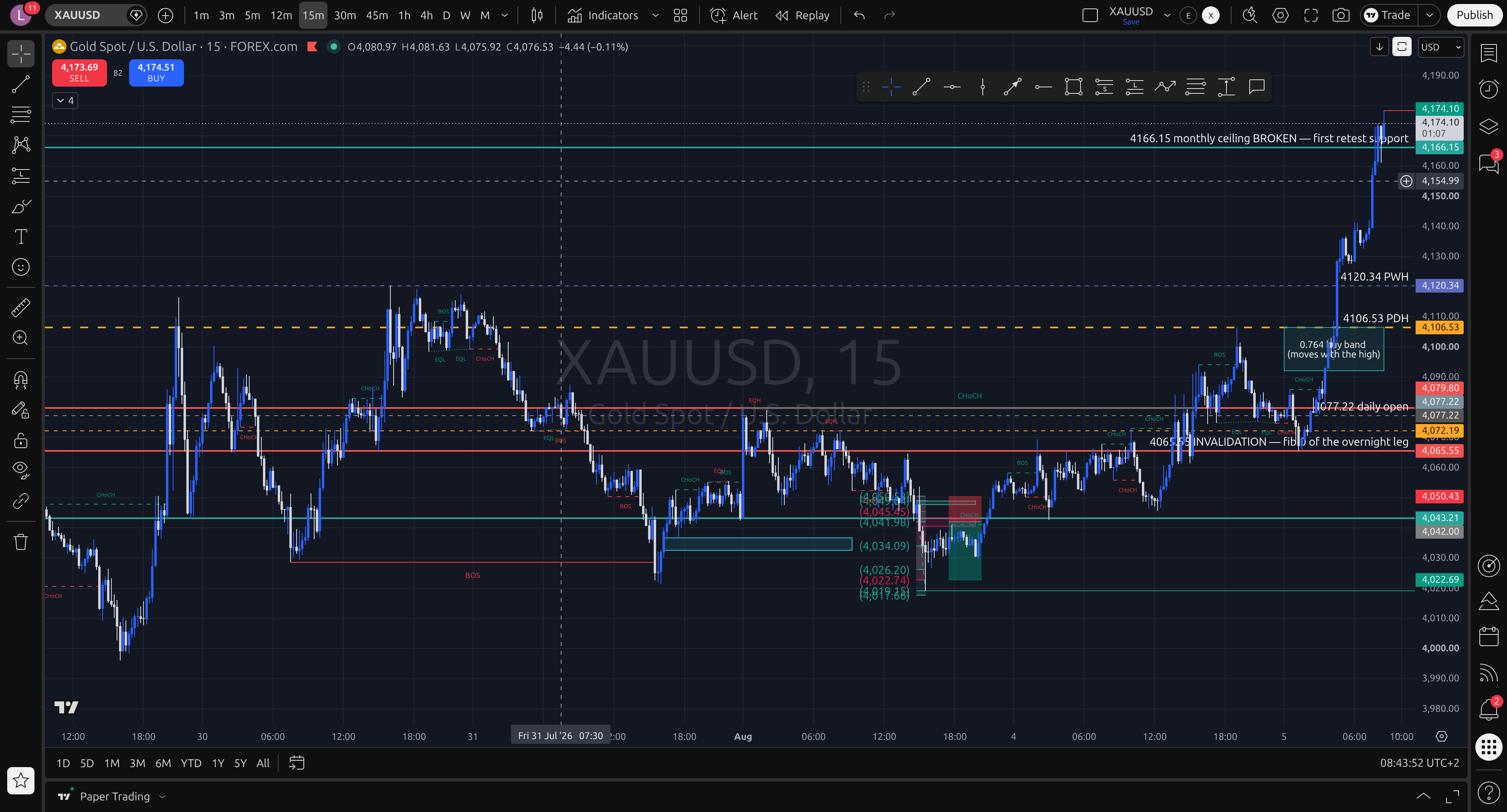Select rectangle tool in floating drawing toolbar
1507x812 pixels.
pyautogui.click(x=1073, y=87)
